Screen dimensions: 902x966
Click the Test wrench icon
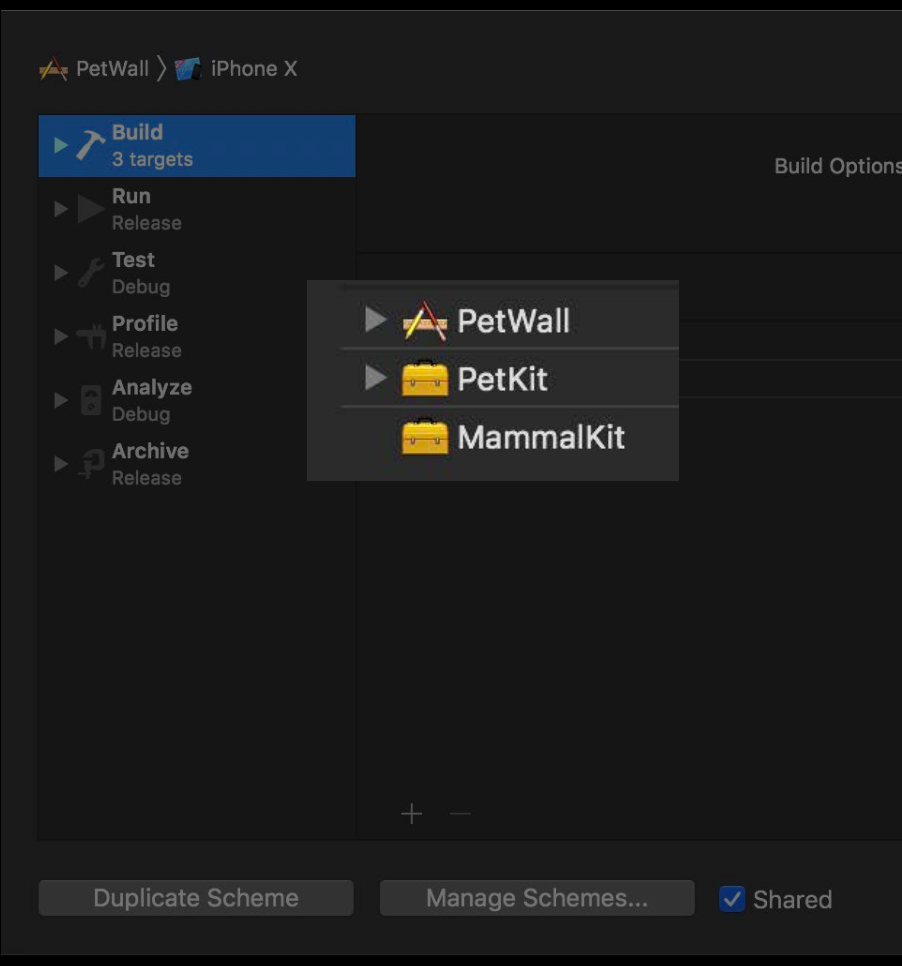click(91, 273)
